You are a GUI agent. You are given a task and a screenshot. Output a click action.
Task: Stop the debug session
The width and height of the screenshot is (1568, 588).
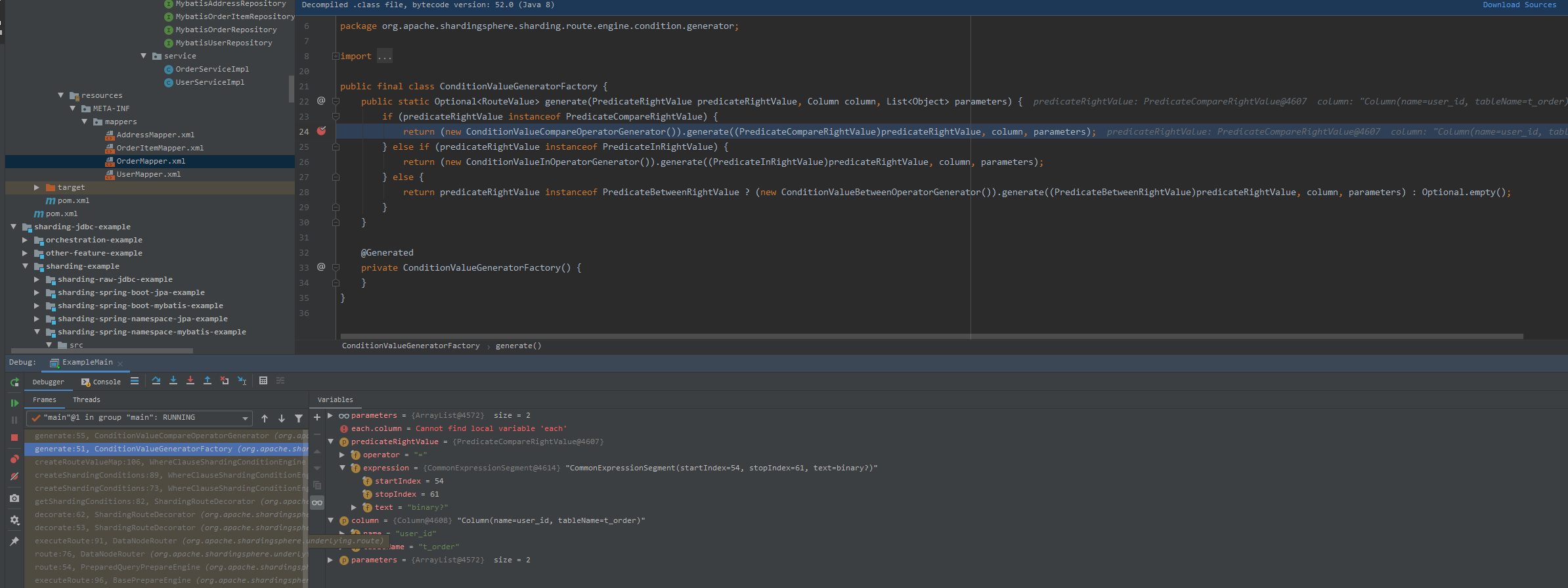14,437
